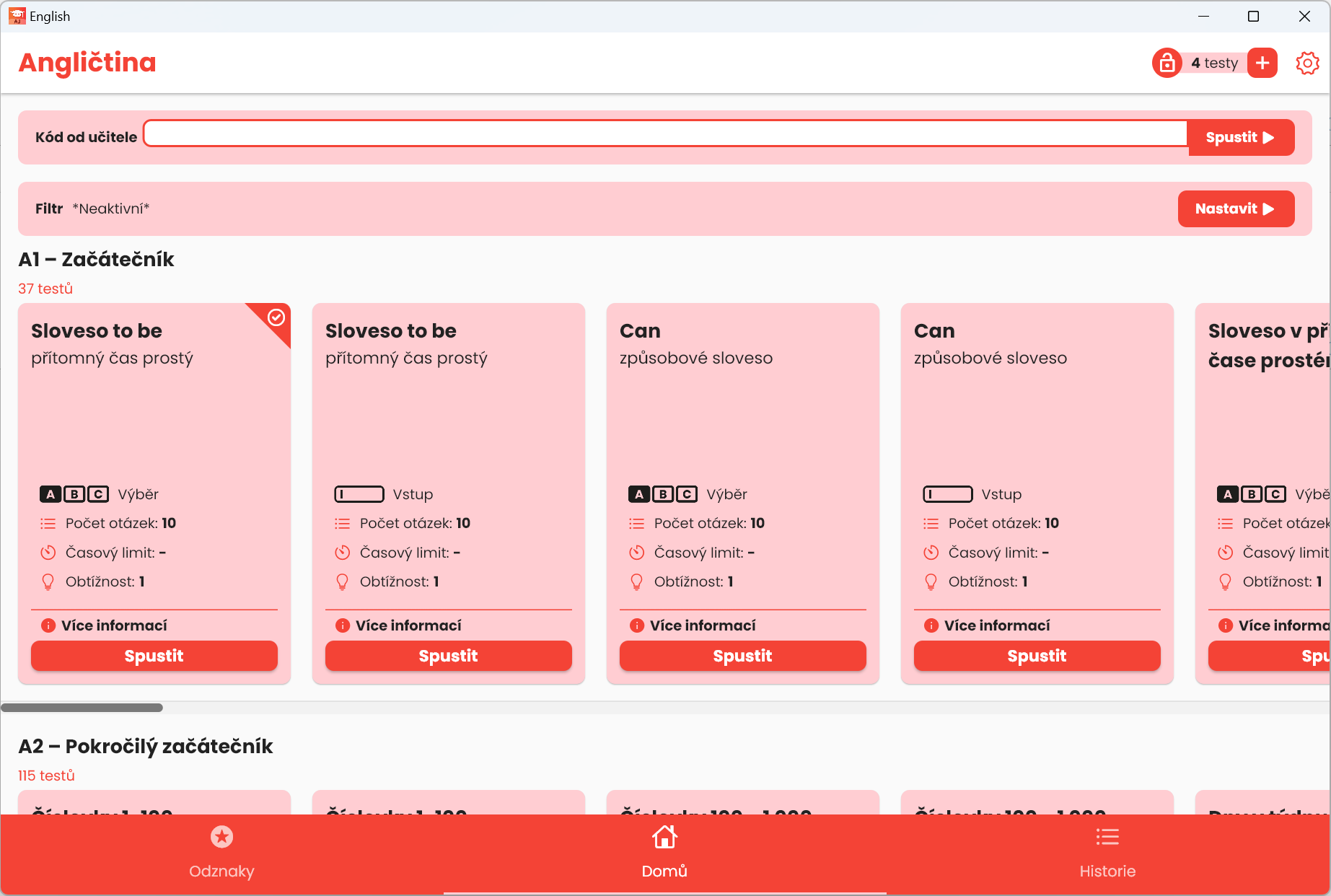The image size is (1331, 896).
Task: Start the Sloveso v př… card test
Action: pyautogui.click(x=1270, y=656)
